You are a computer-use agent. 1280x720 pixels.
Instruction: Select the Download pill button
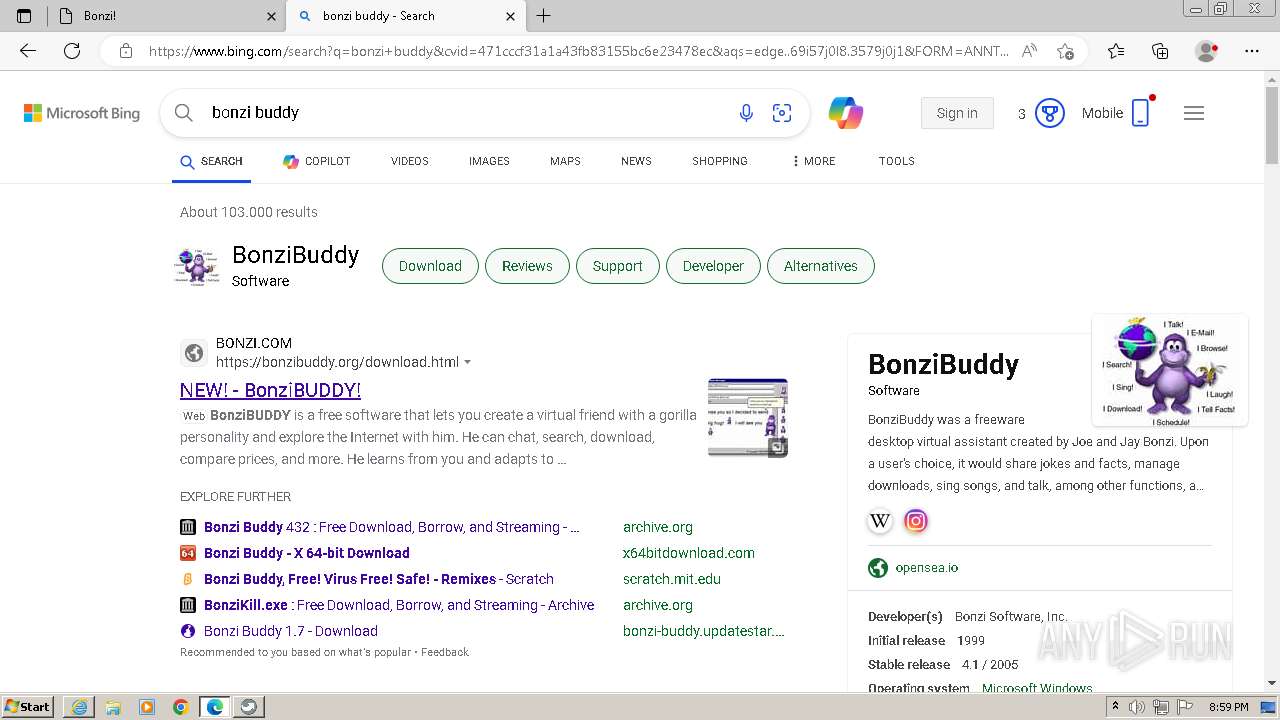[430, 266]
